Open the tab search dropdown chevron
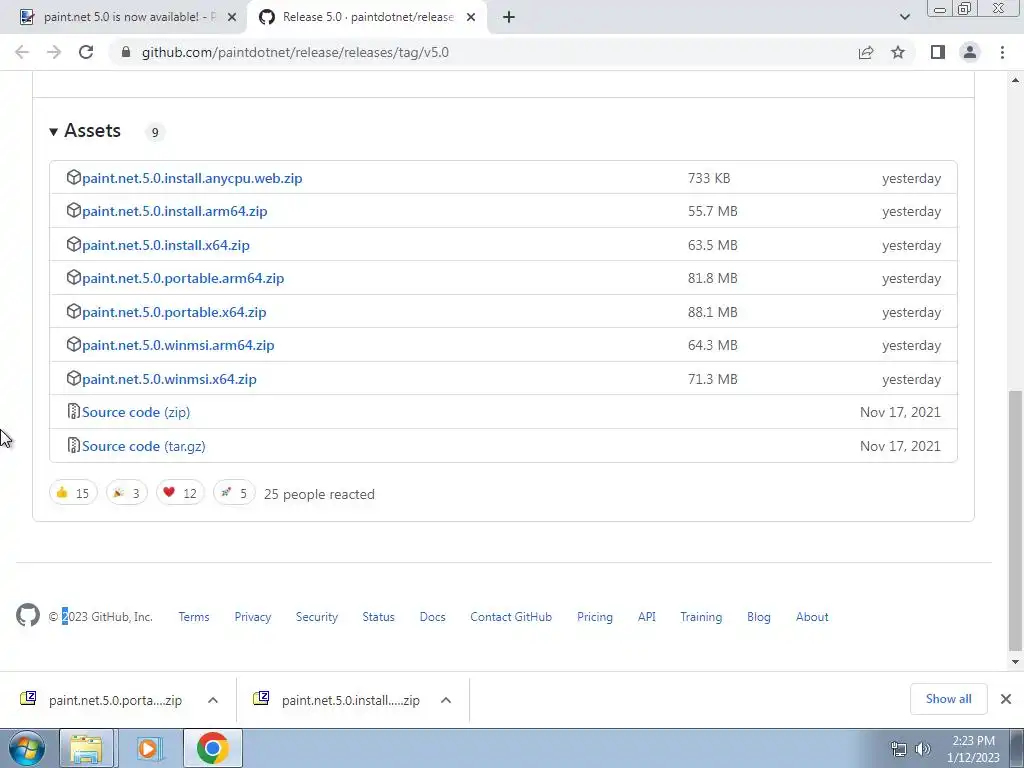The height and width of the screenshot is (768, 1024). (904, 17)
